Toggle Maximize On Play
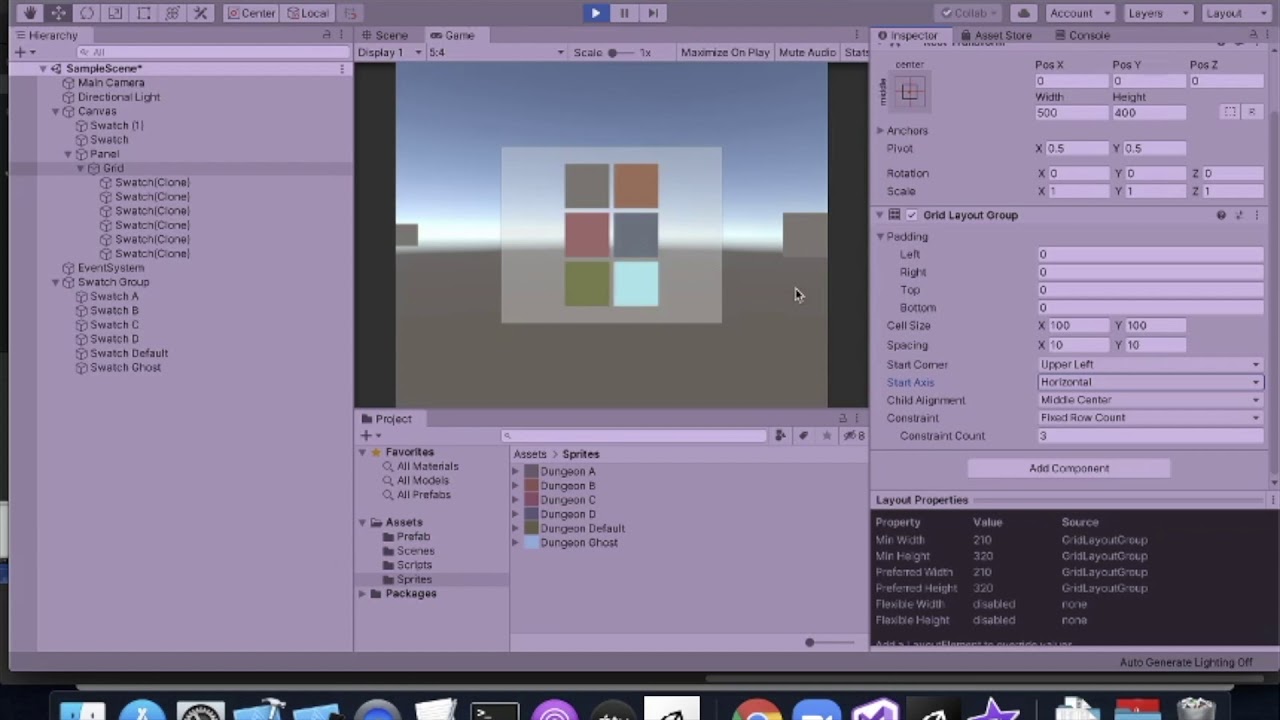The width and height of the screenshot is (1280, 720). coord(725,52)
